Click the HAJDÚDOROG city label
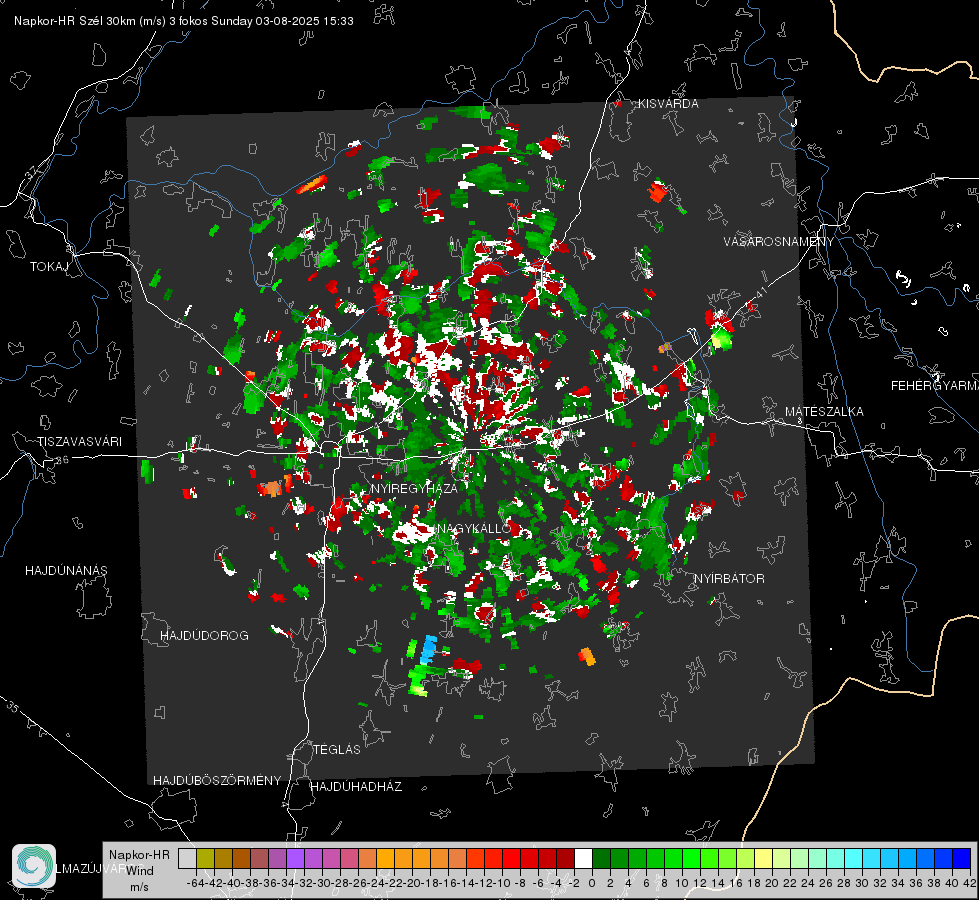Image resolution: width=979 pixels, height=900 pixels. pyautogui.click(x=204, y=636)
